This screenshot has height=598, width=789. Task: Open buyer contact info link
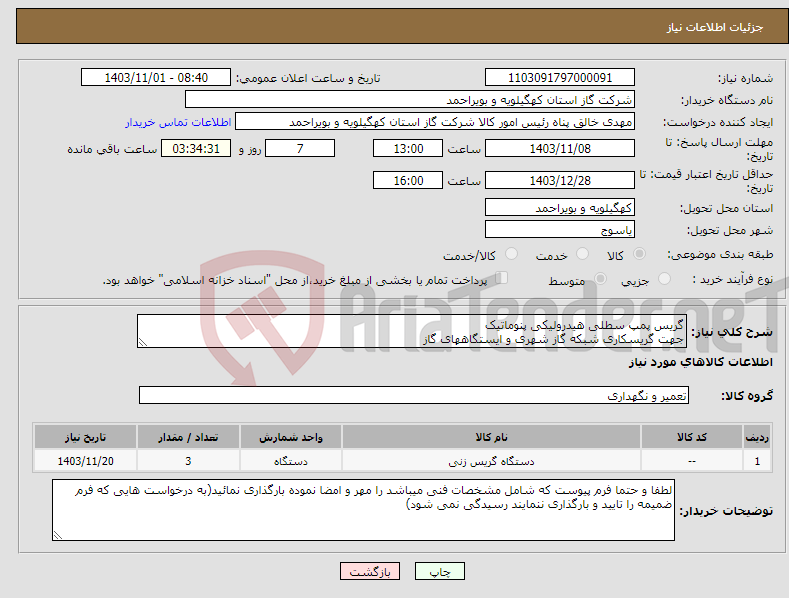point(178,122)
